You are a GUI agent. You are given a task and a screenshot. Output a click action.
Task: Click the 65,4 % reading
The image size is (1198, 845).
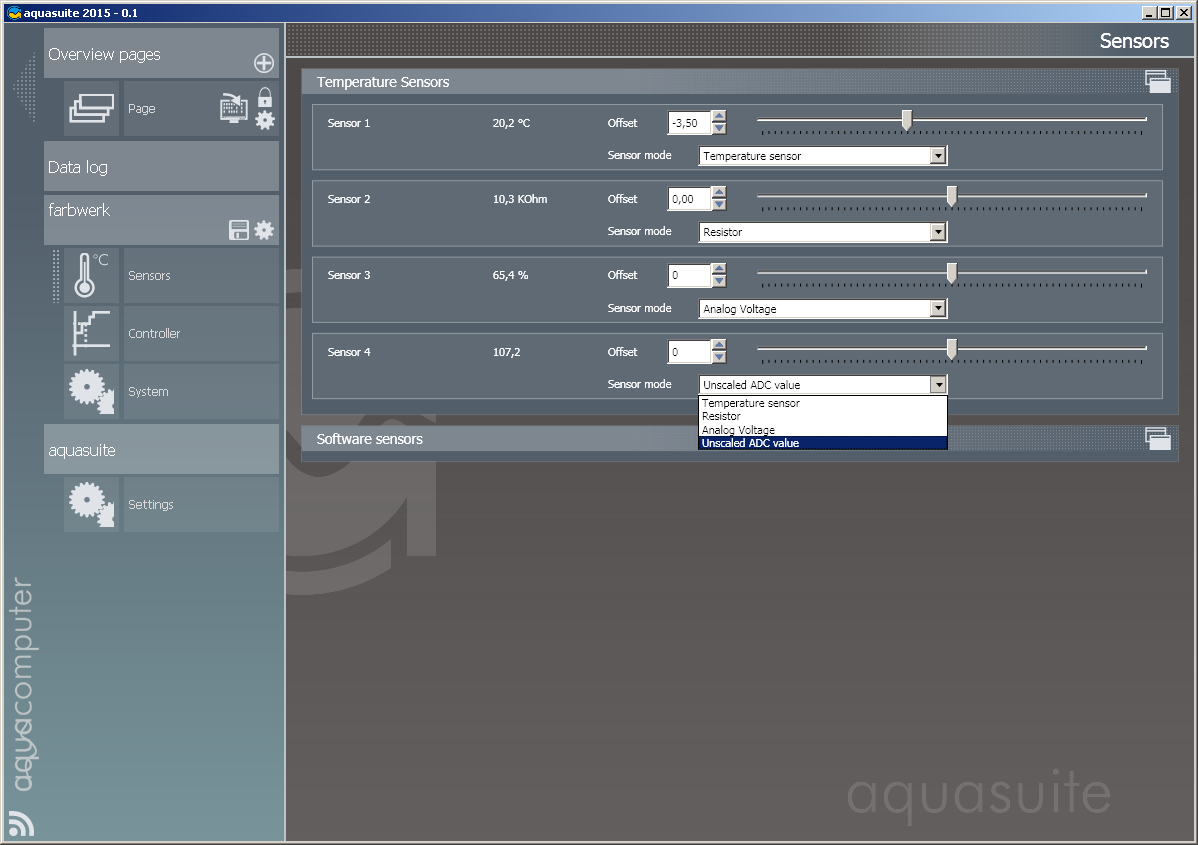point(510,275)
